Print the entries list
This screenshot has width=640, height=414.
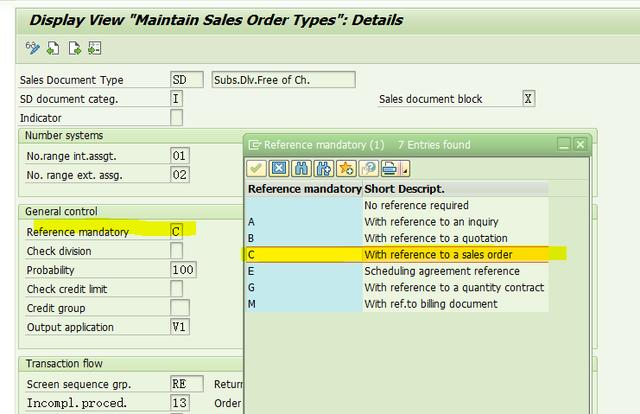pos(388,168)
